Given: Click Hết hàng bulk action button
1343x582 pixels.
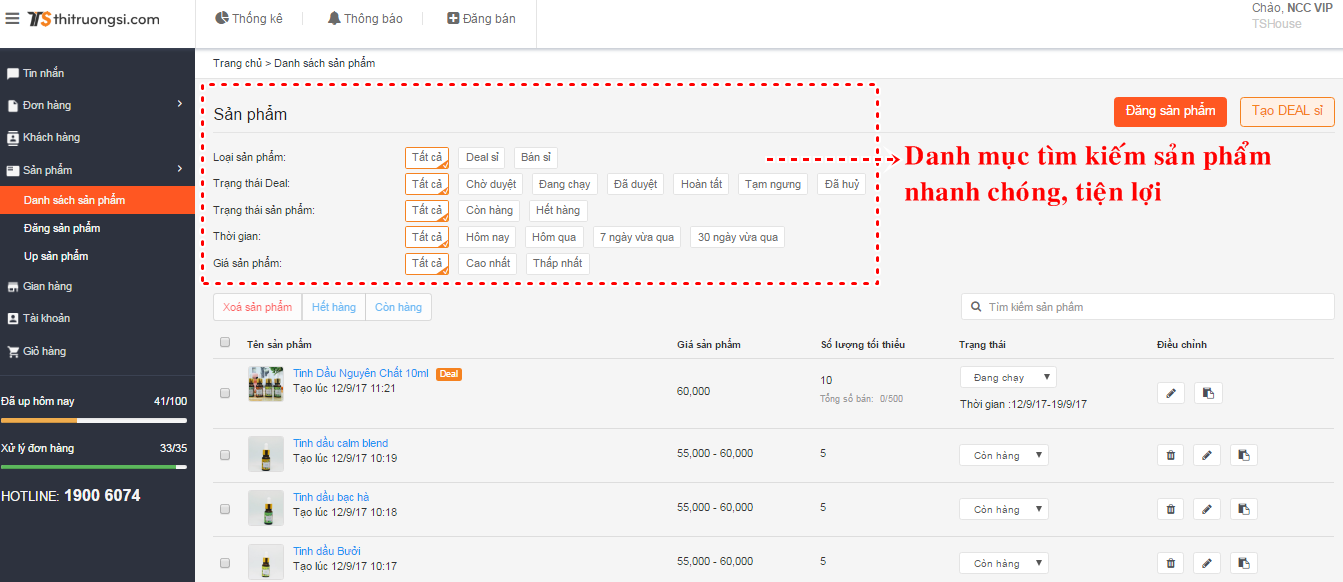Looking at the screenshot, I should pos(334,307).
